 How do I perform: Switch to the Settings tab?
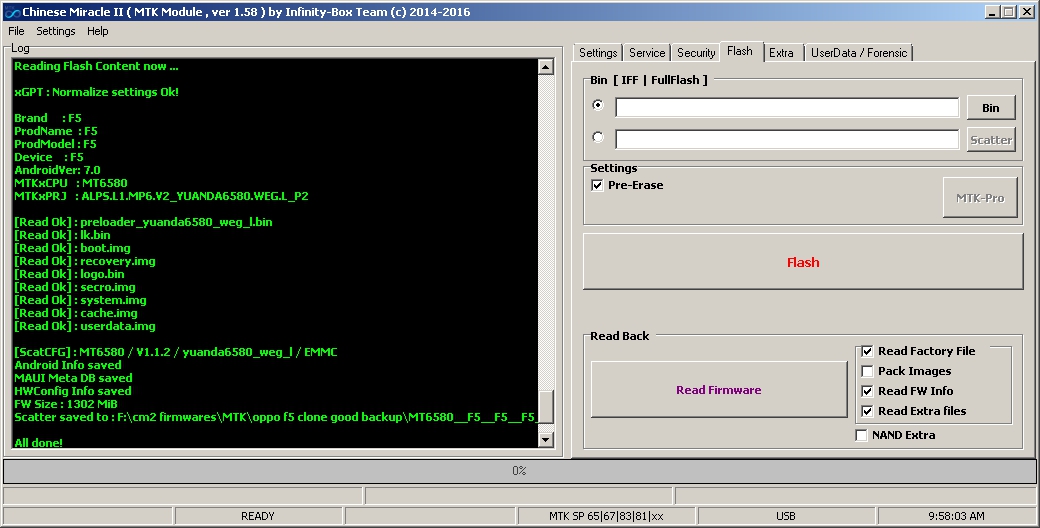pyautogui.click(x=598, y=52)
